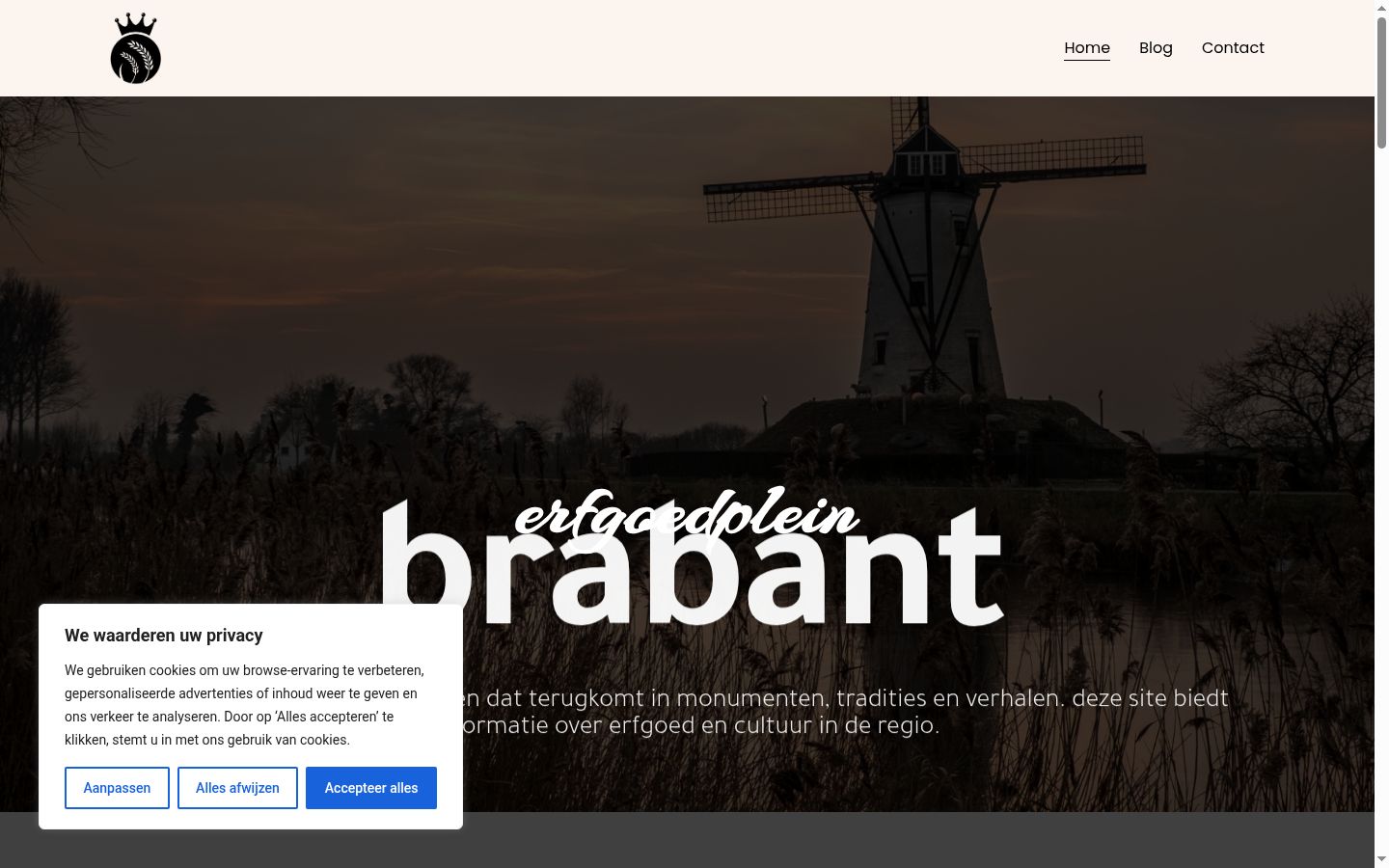
Task: Click the scrollbar down arrow
Action: (x=1381, y=859)
